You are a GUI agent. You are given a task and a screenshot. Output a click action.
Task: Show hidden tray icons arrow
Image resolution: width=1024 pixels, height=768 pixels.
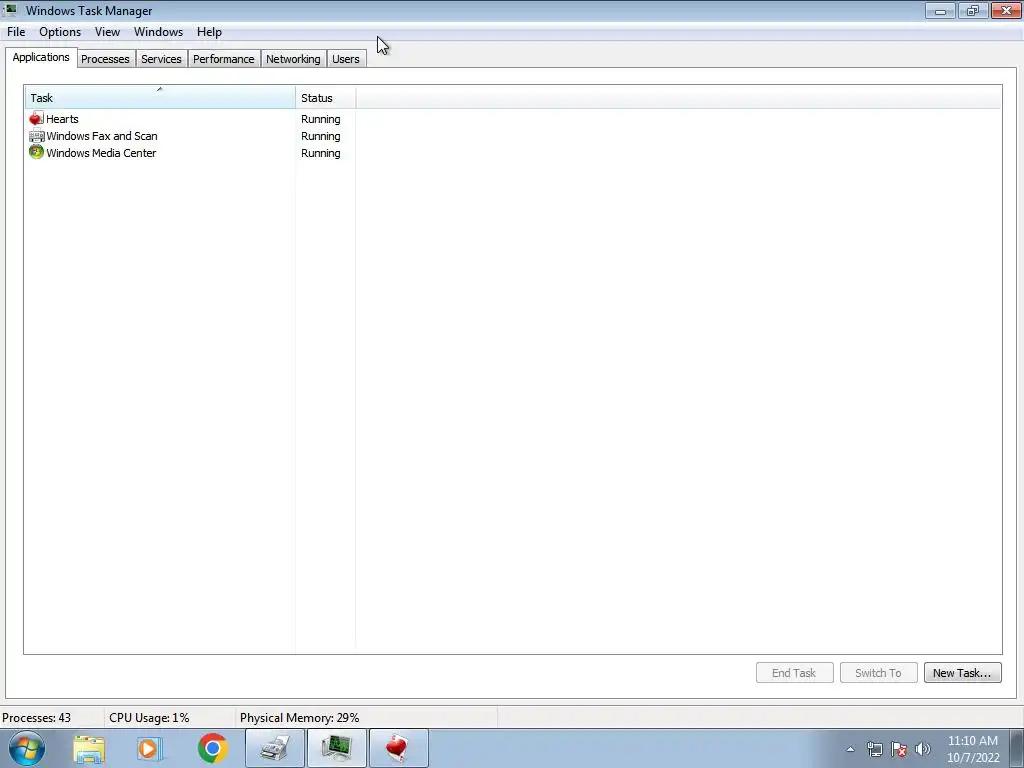(x=850, y=749)
